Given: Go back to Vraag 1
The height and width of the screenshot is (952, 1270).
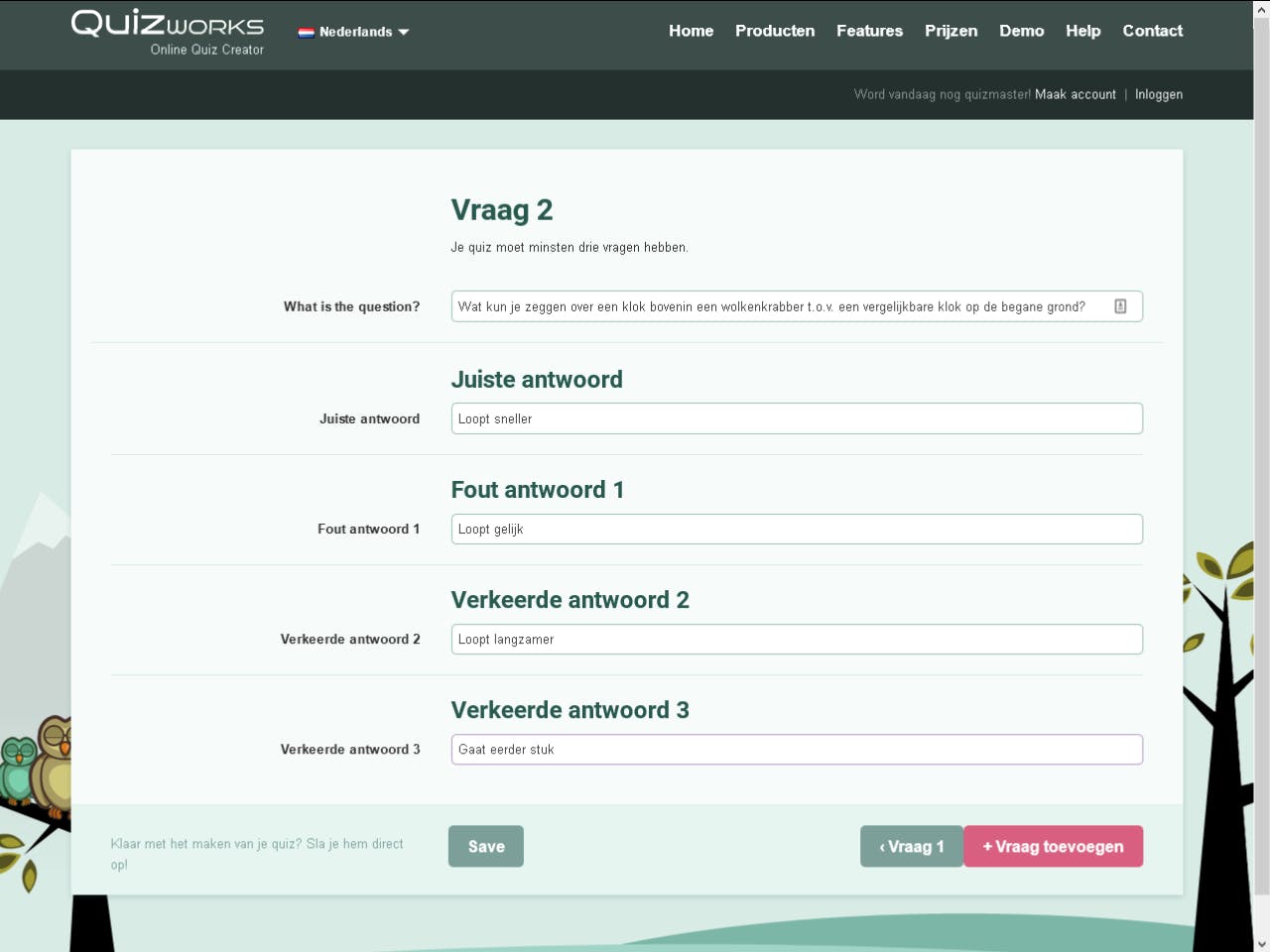Looking at the screenshot, I should 911,846.
